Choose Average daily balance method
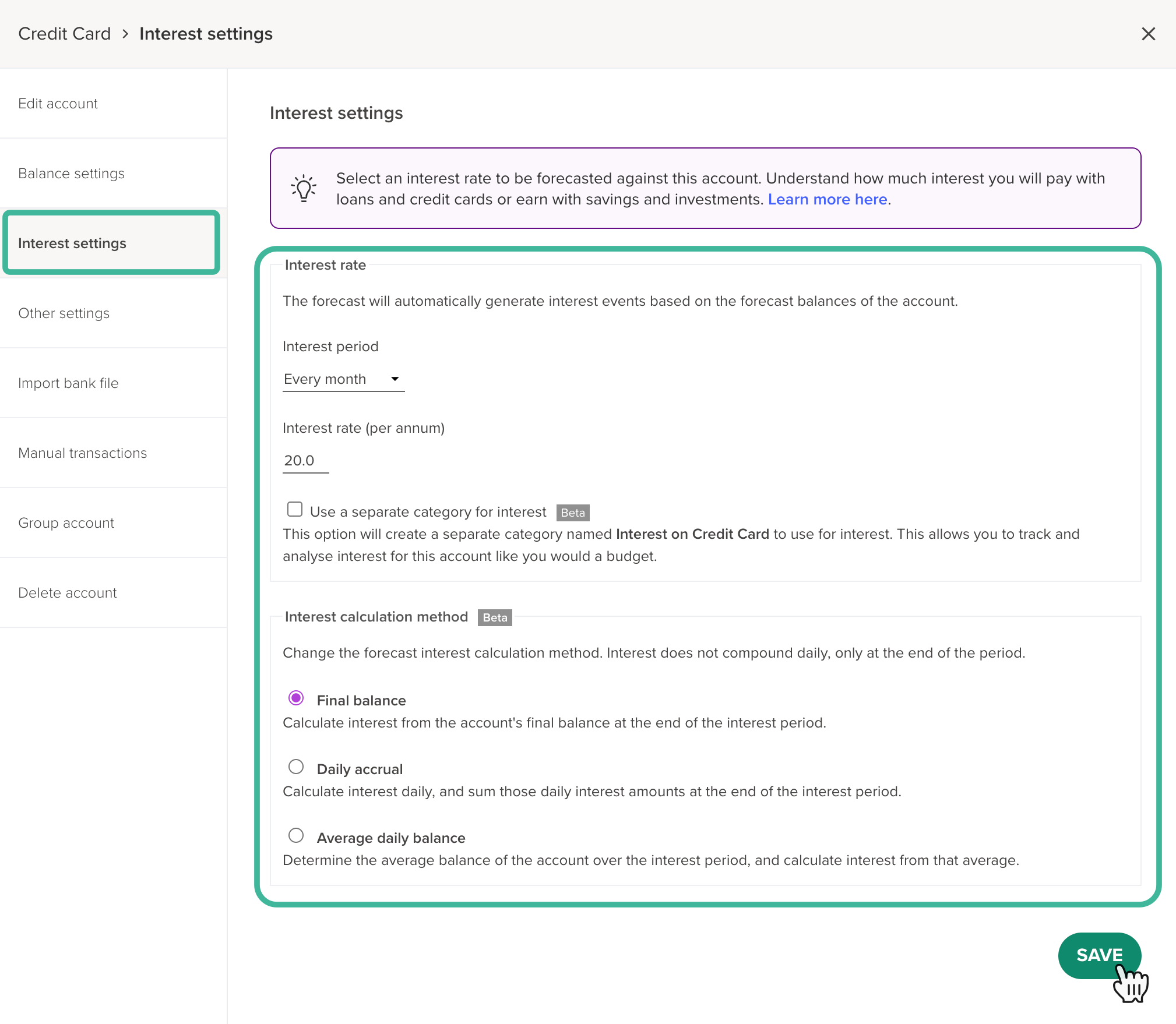Screen dimensions: 1176x1024 coord(296,835)
